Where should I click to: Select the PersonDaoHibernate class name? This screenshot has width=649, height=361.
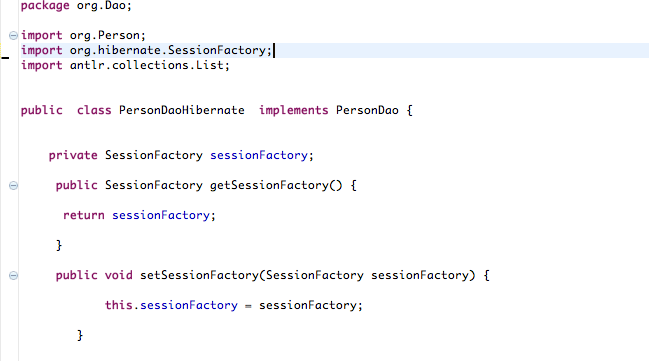pyautogui.click(x=182, y=110)
